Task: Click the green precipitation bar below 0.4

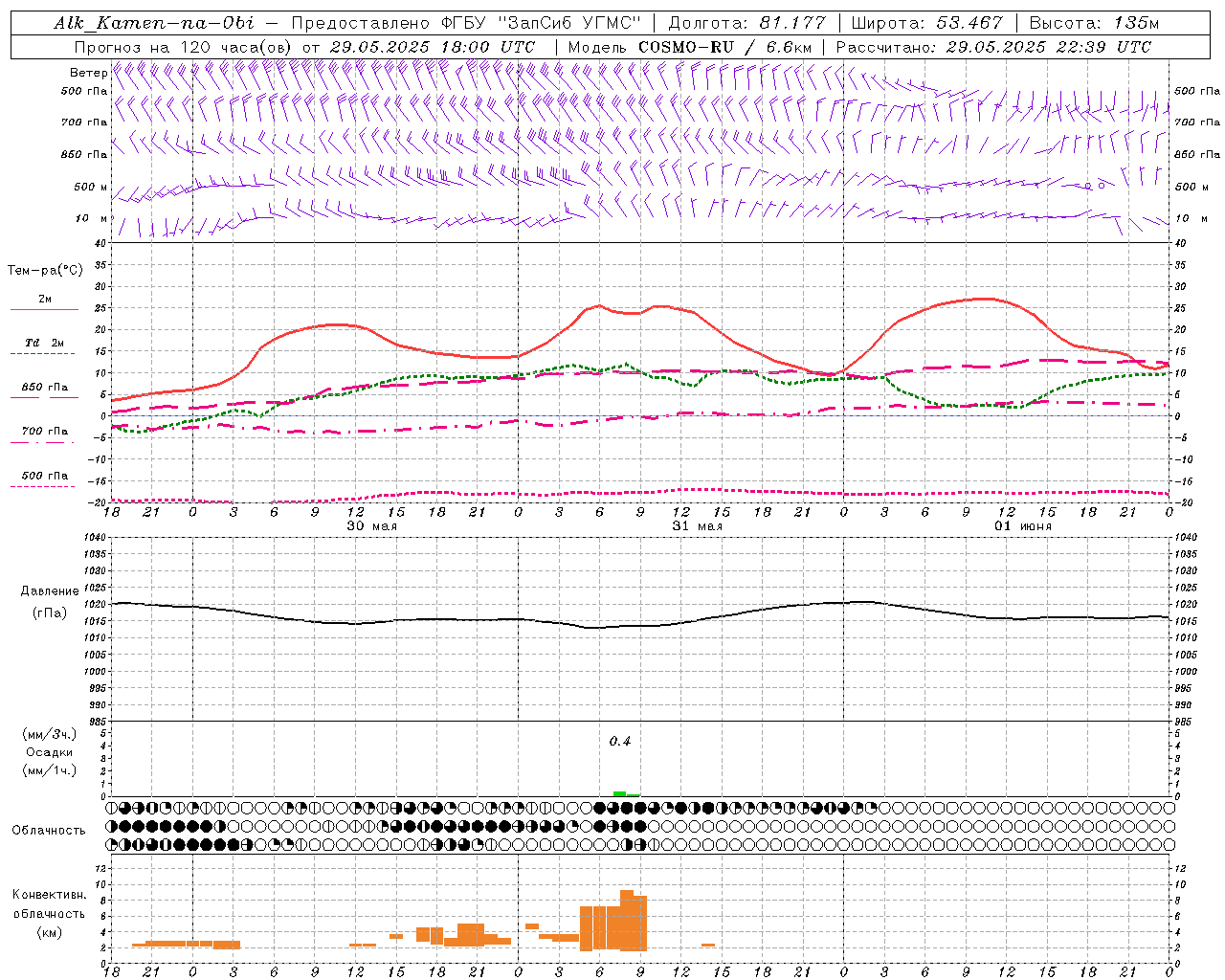Action: [x=620, y=793]
